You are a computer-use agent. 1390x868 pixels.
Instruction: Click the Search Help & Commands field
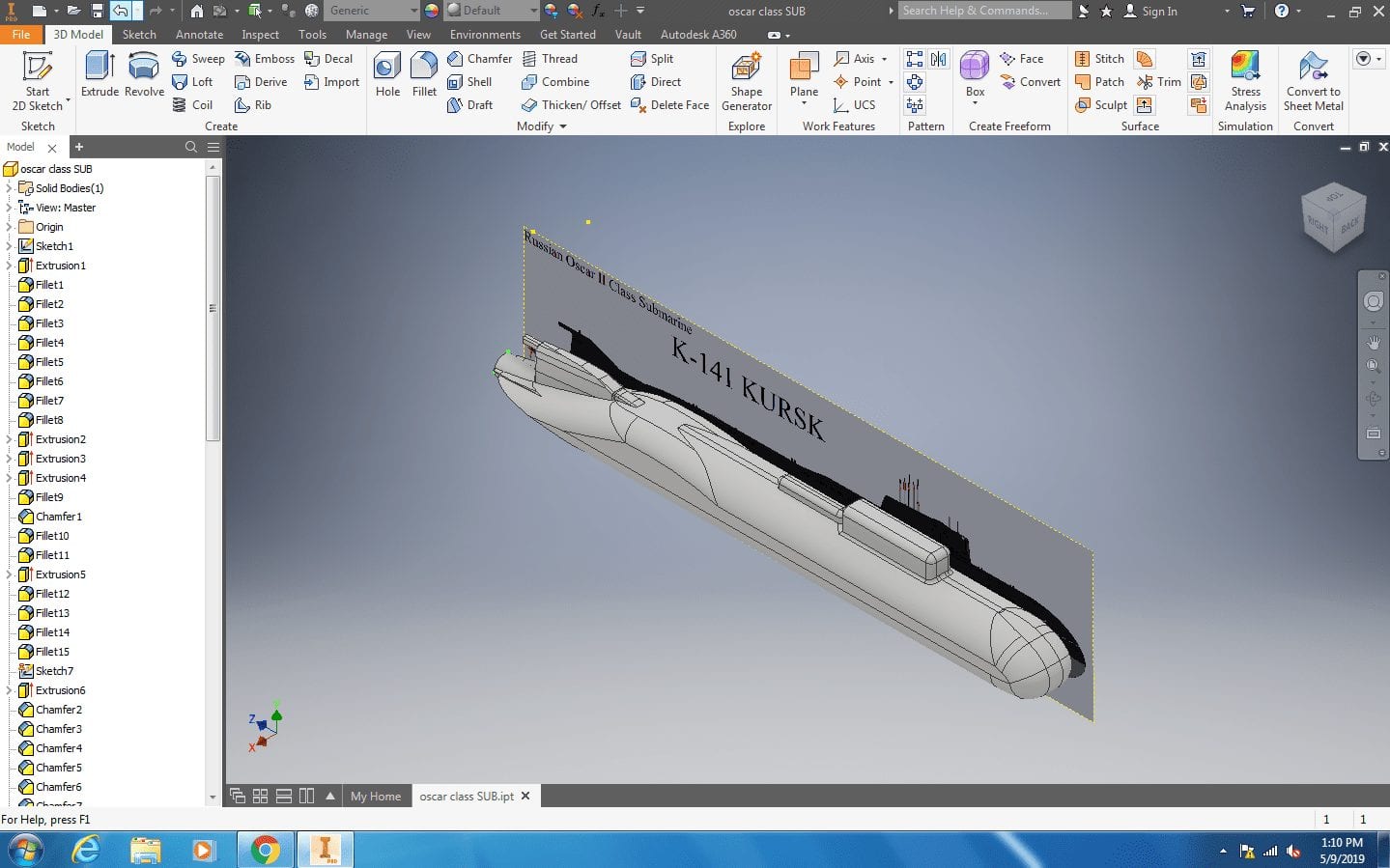pyautogui.click(x=984, y=11)
